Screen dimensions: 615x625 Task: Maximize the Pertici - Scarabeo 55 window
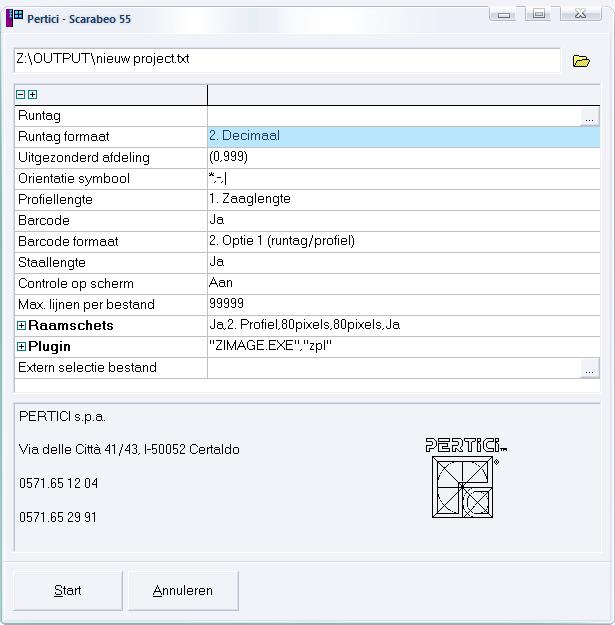[539, 14]
